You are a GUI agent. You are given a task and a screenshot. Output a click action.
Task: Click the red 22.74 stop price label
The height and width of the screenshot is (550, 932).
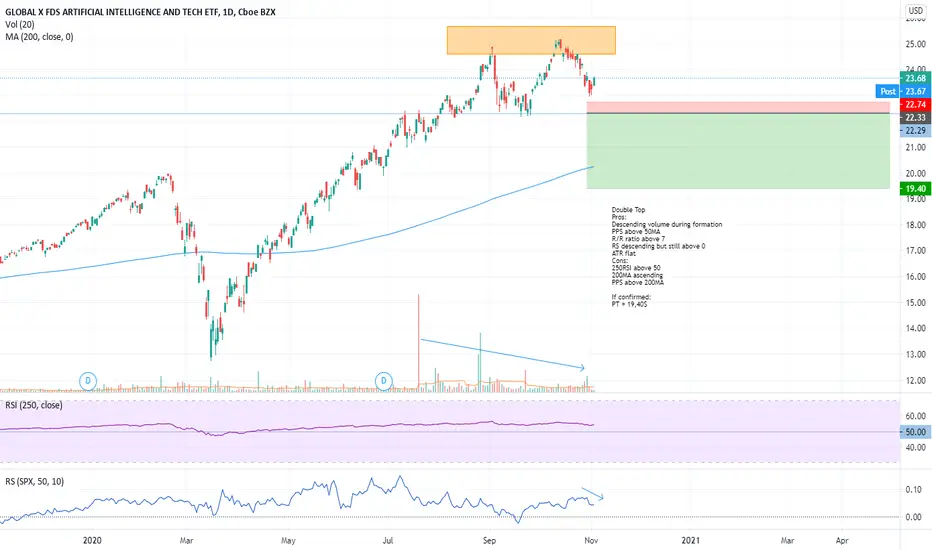[915, 105]
